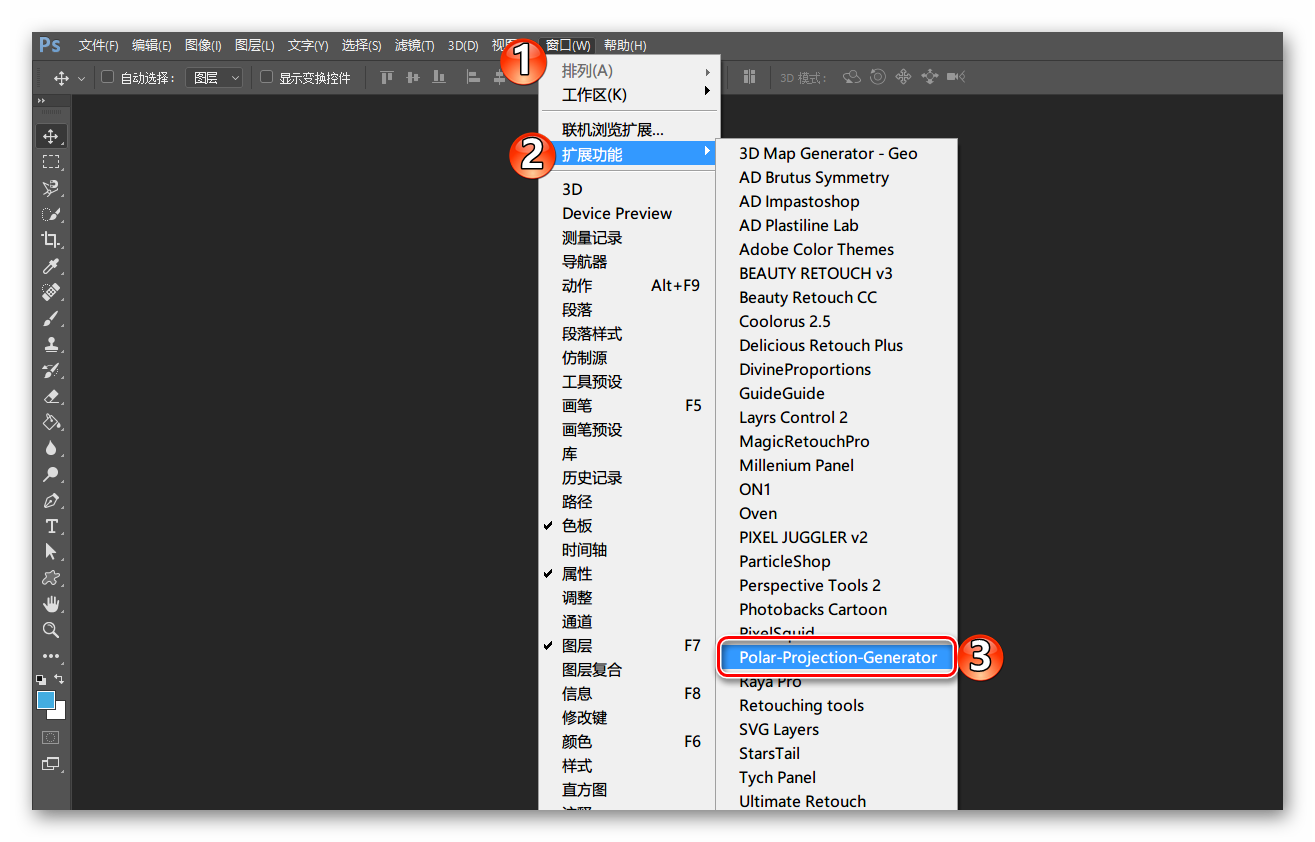This screenshot has width=1315, height=842.
Task: Select the Quick Selection tool
Action: point(51,214)
